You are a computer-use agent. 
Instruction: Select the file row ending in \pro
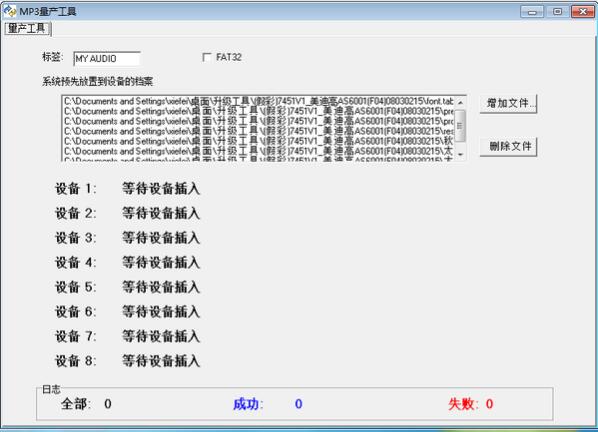click(x=259, y=121)
